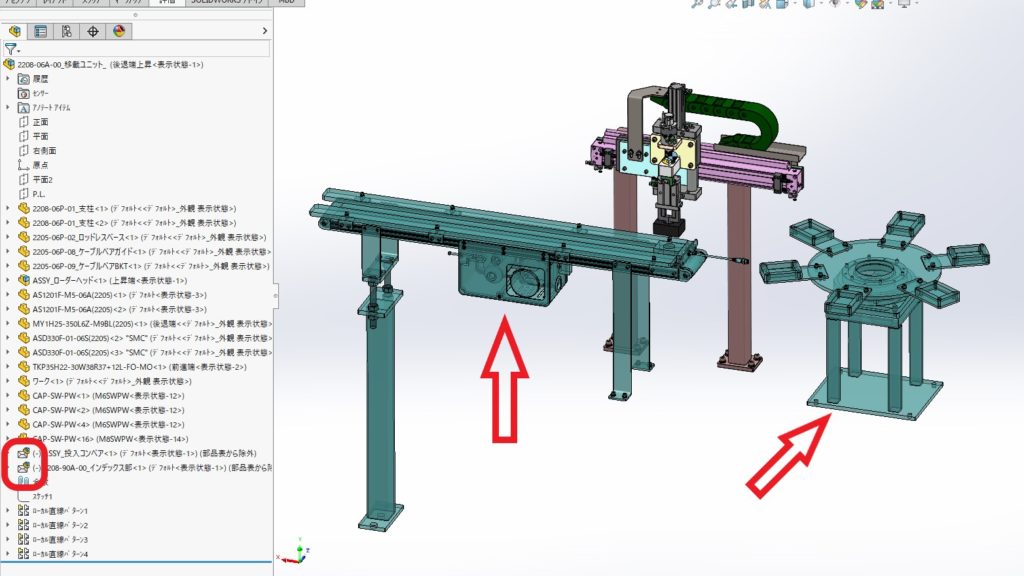Switch to the PropertyManager tab icon
The height and width of the screenshot is (576, 1024).
pyautogui.click(x=41, y=31)
